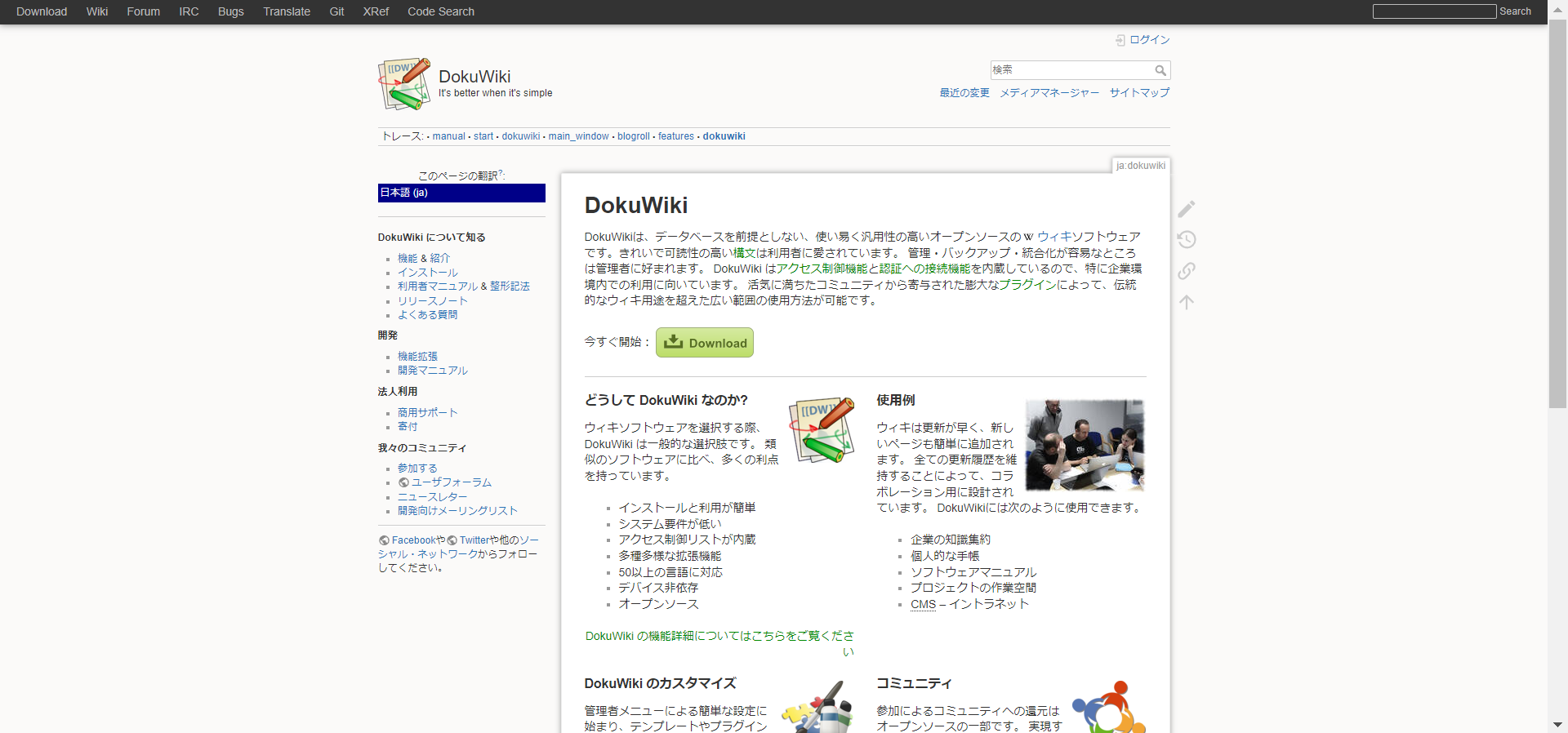Open old revisions history icon
The width and height of the screenshot is (1568, 733).
[x=1187, y=239]
